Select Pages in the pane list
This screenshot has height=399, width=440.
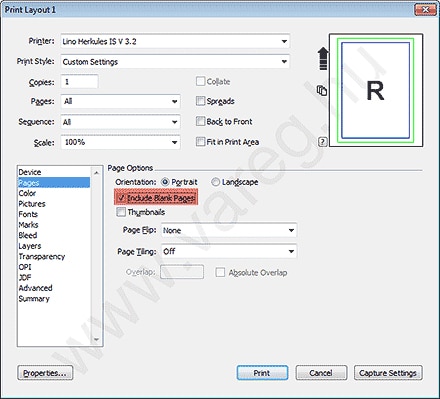tap(54, 183)
